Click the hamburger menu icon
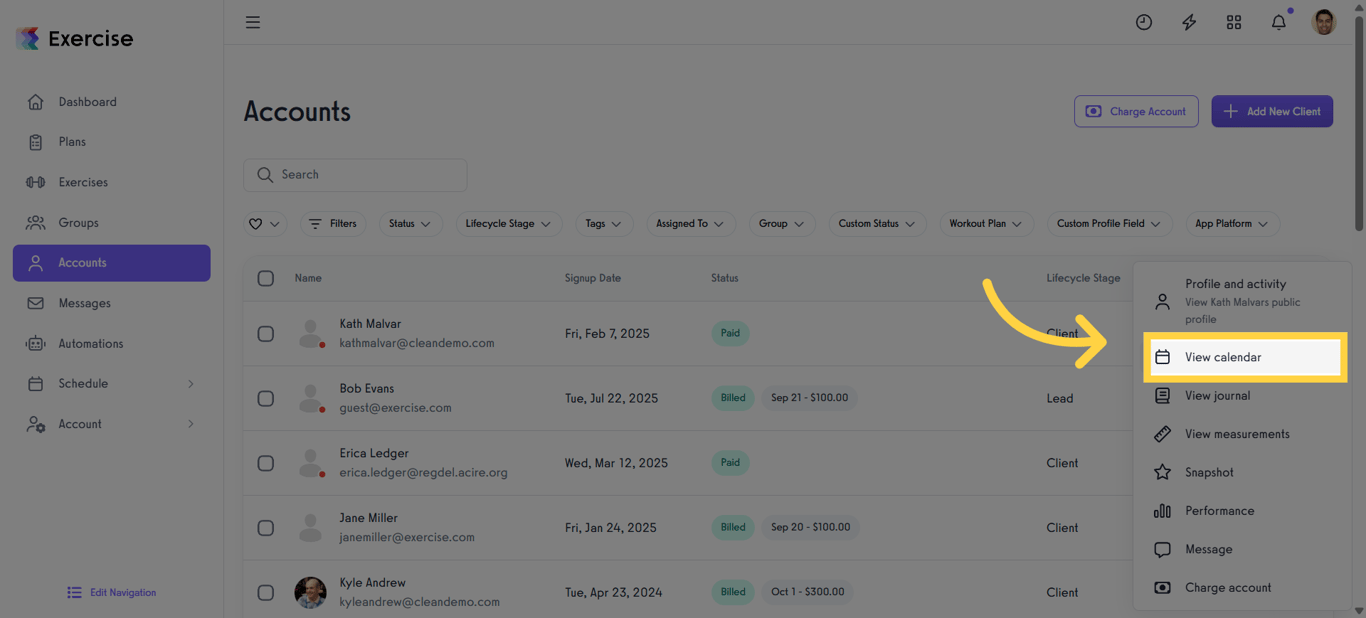Image resolution: width=1366 pixels, height=618 pixels. 252,21
